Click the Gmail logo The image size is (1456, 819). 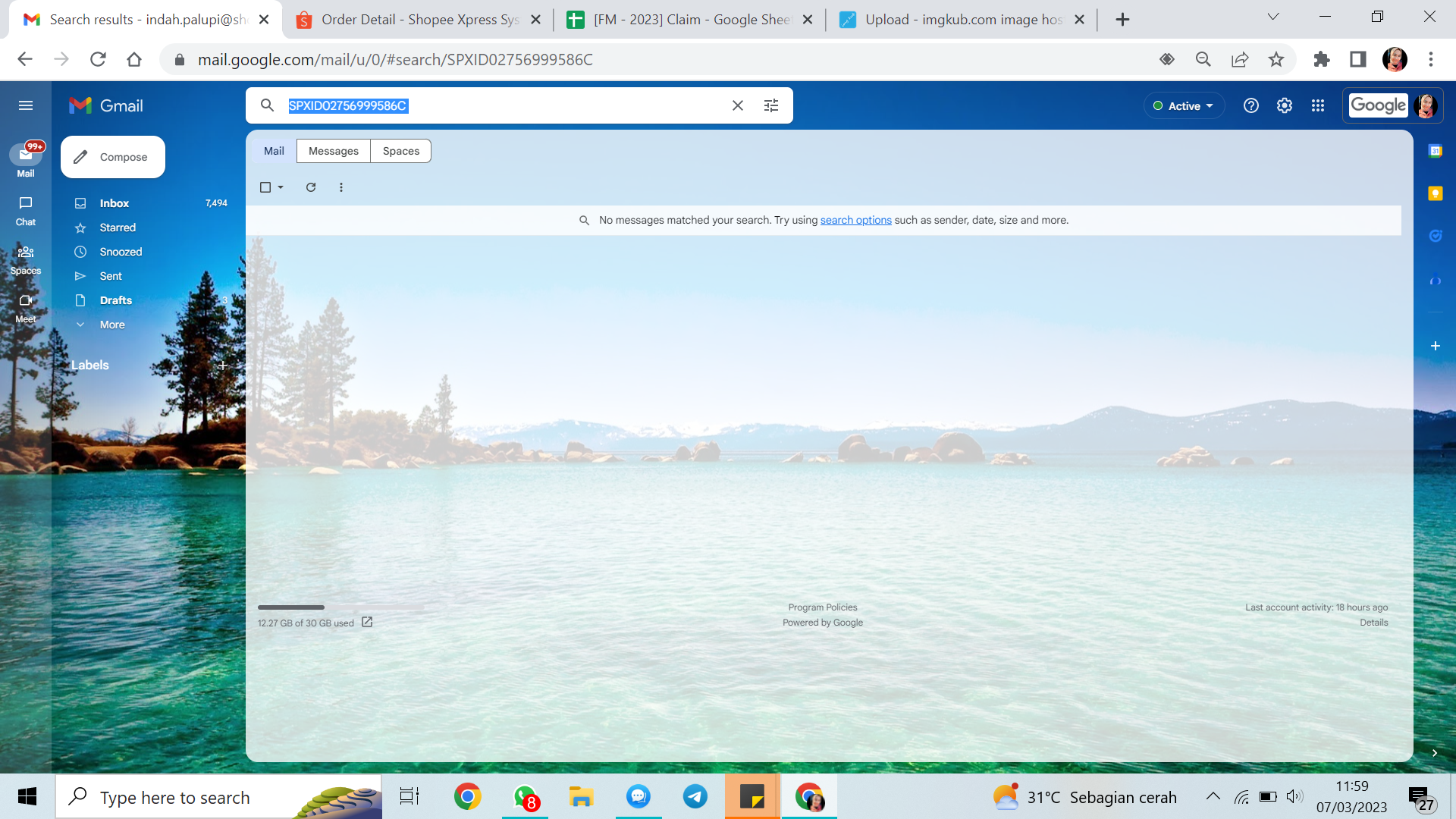click(x=106, y=105)
